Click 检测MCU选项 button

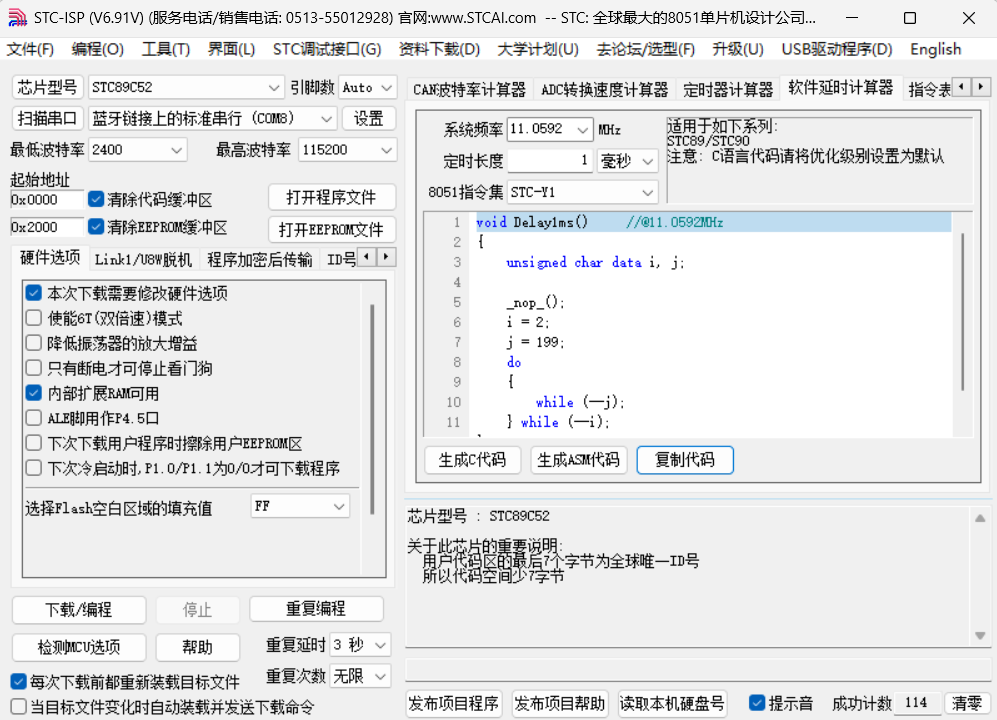(79, 647)
